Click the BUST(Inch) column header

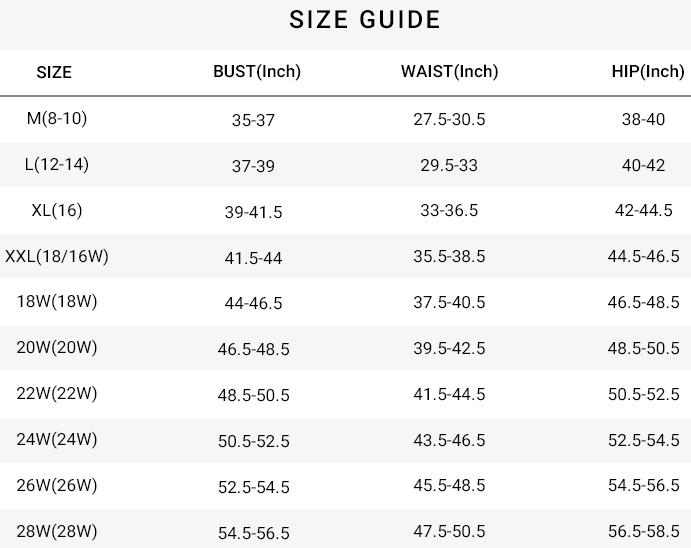(x=257, y=71)
